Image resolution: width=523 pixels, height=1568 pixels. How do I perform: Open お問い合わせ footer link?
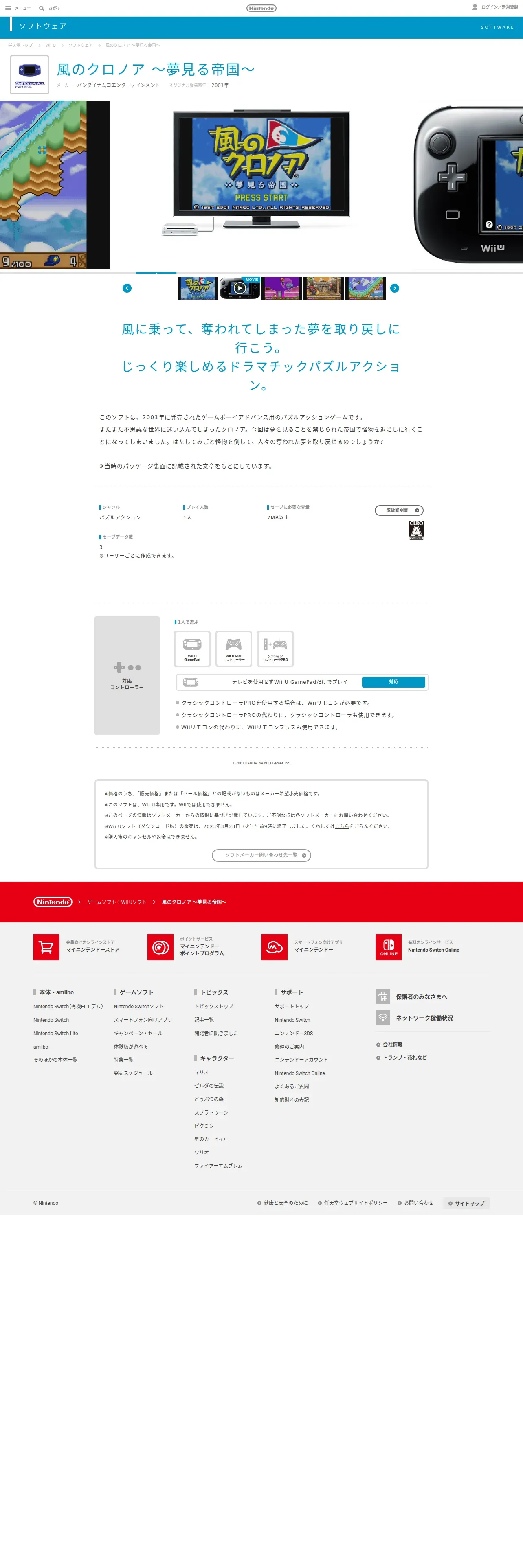(x=415, y=1203)
